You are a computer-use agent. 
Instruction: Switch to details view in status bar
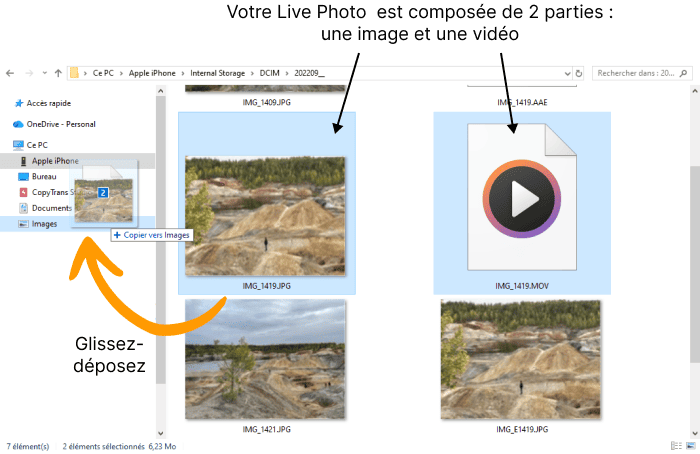(676, 446)
